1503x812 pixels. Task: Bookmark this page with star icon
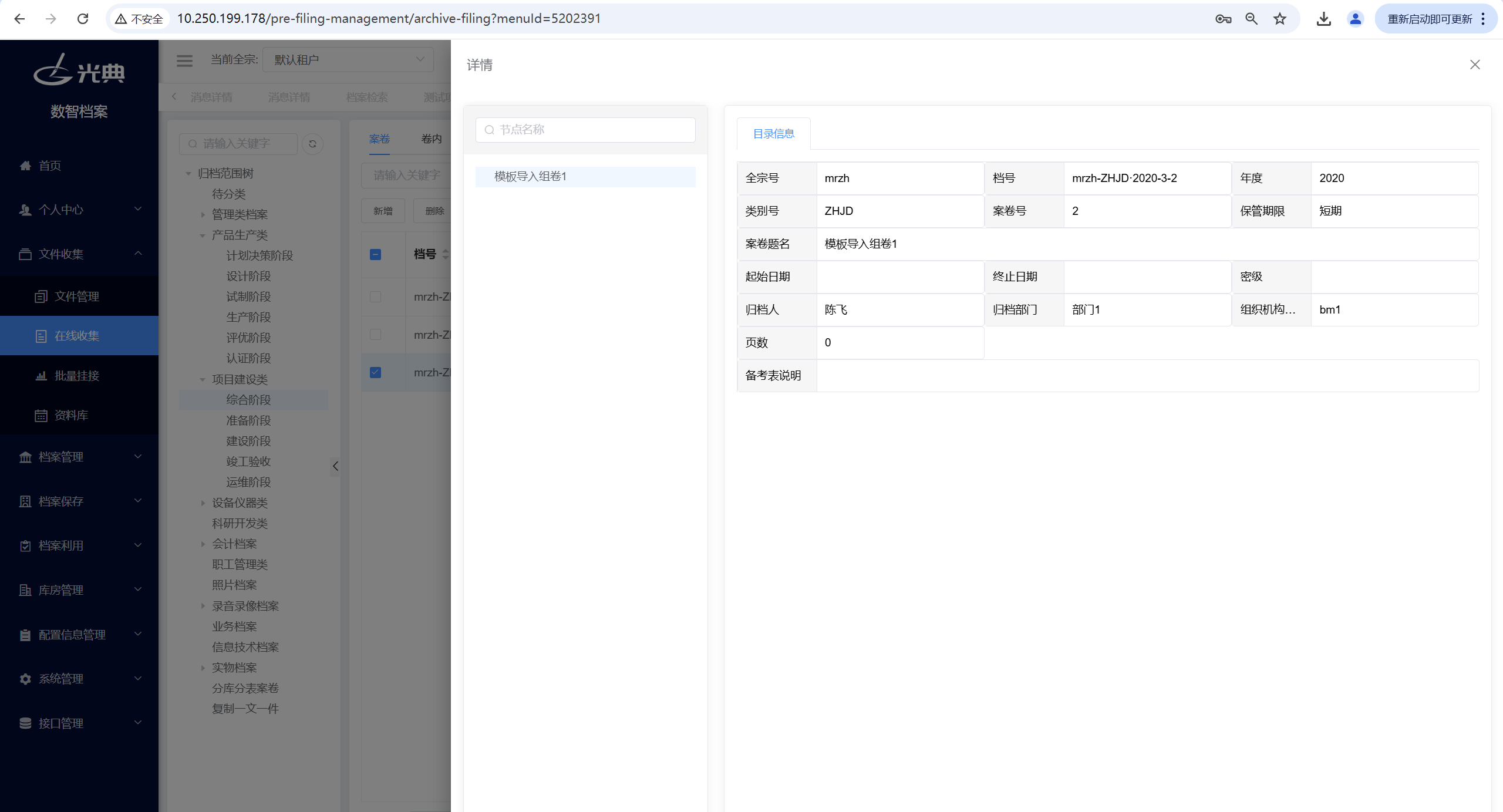1280,19
